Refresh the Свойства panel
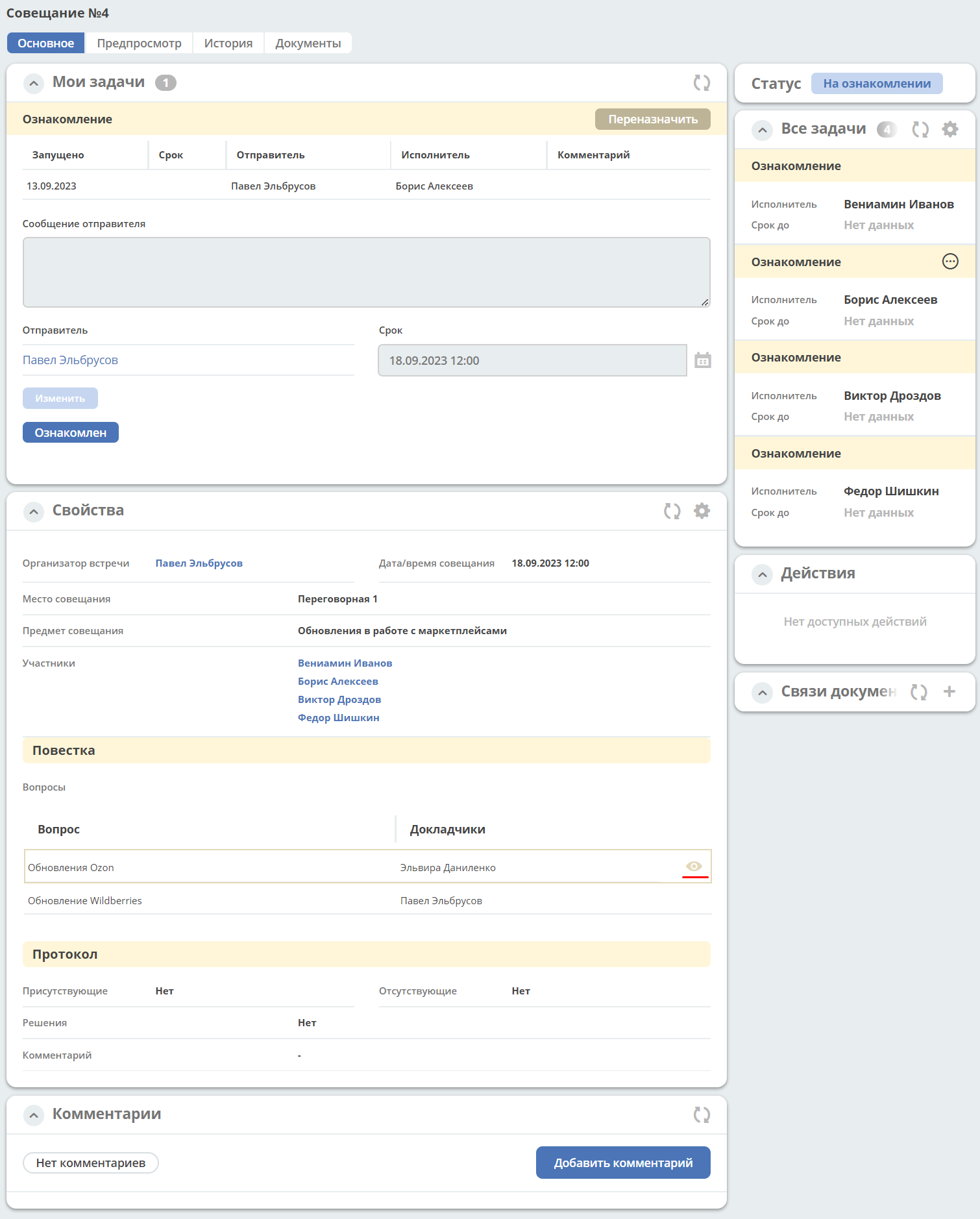The width and height of the screenshot is (980, 1219). tap(672, 511)
